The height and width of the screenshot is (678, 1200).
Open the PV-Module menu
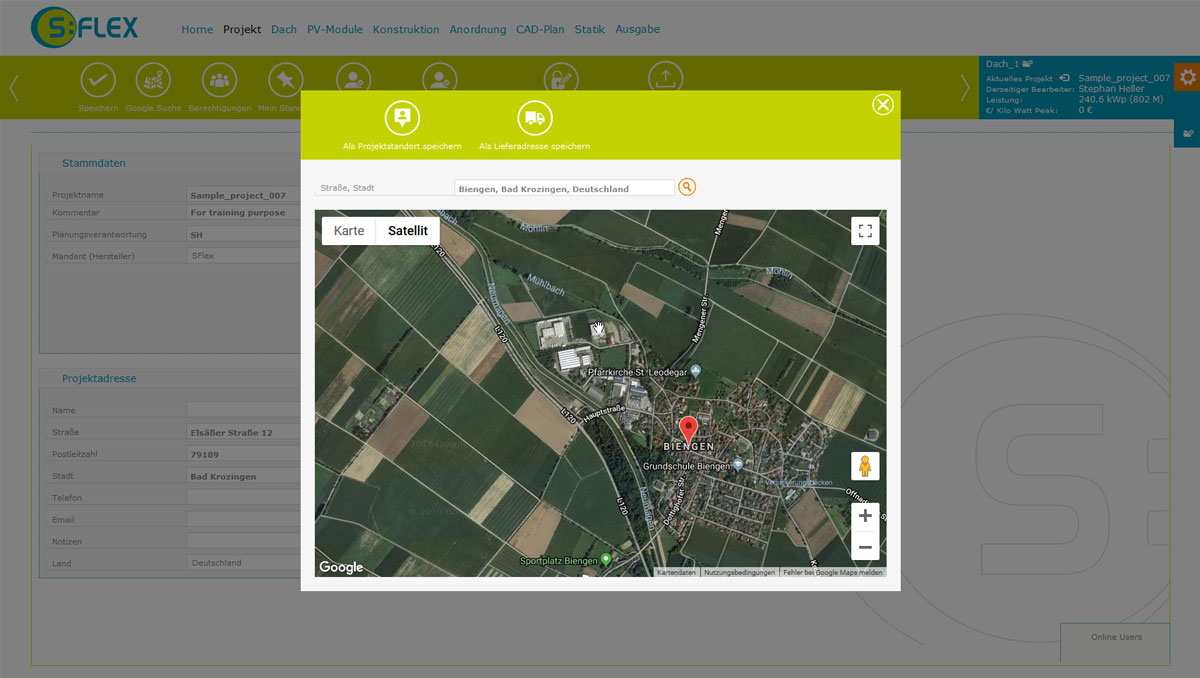click(x=334, y=30)
